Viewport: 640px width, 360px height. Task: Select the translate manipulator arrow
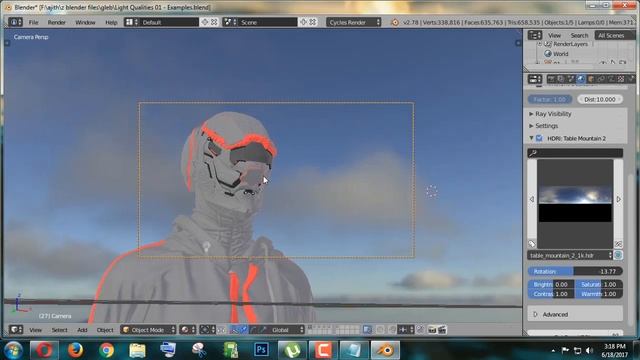point(244,329)
